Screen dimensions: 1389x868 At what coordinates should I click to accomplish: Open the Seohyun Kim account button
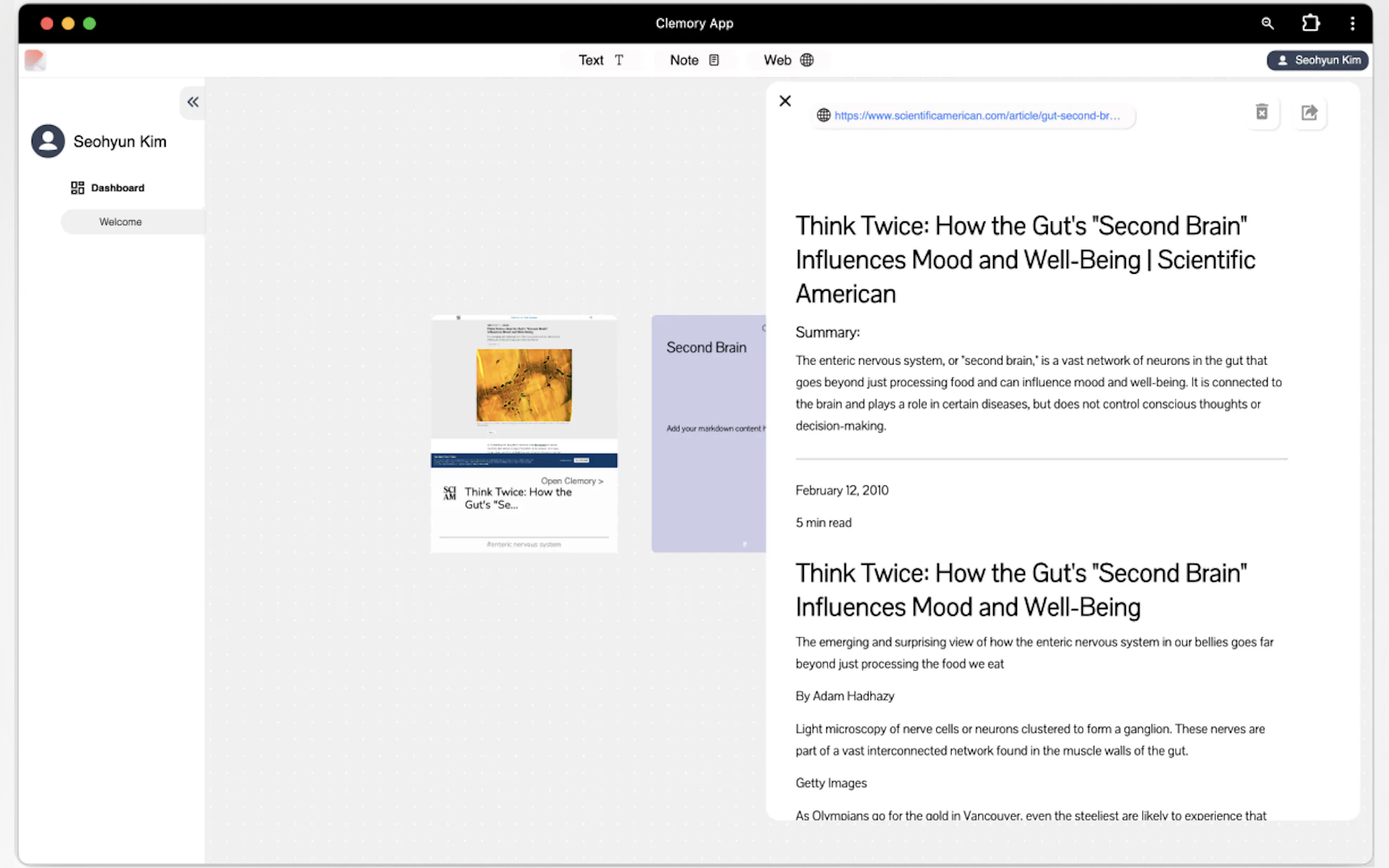coord(1317,60)
